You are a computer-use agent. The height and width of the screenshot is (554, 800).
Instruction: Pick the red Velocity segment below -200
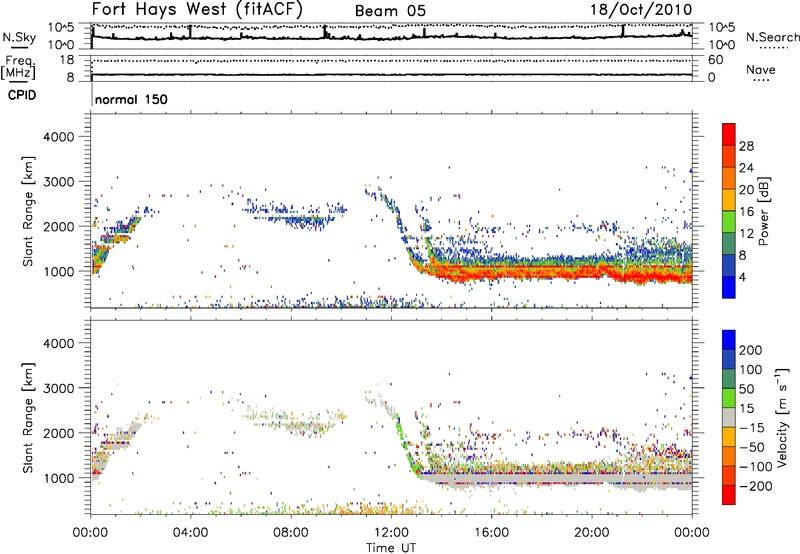tap(729, 495)
